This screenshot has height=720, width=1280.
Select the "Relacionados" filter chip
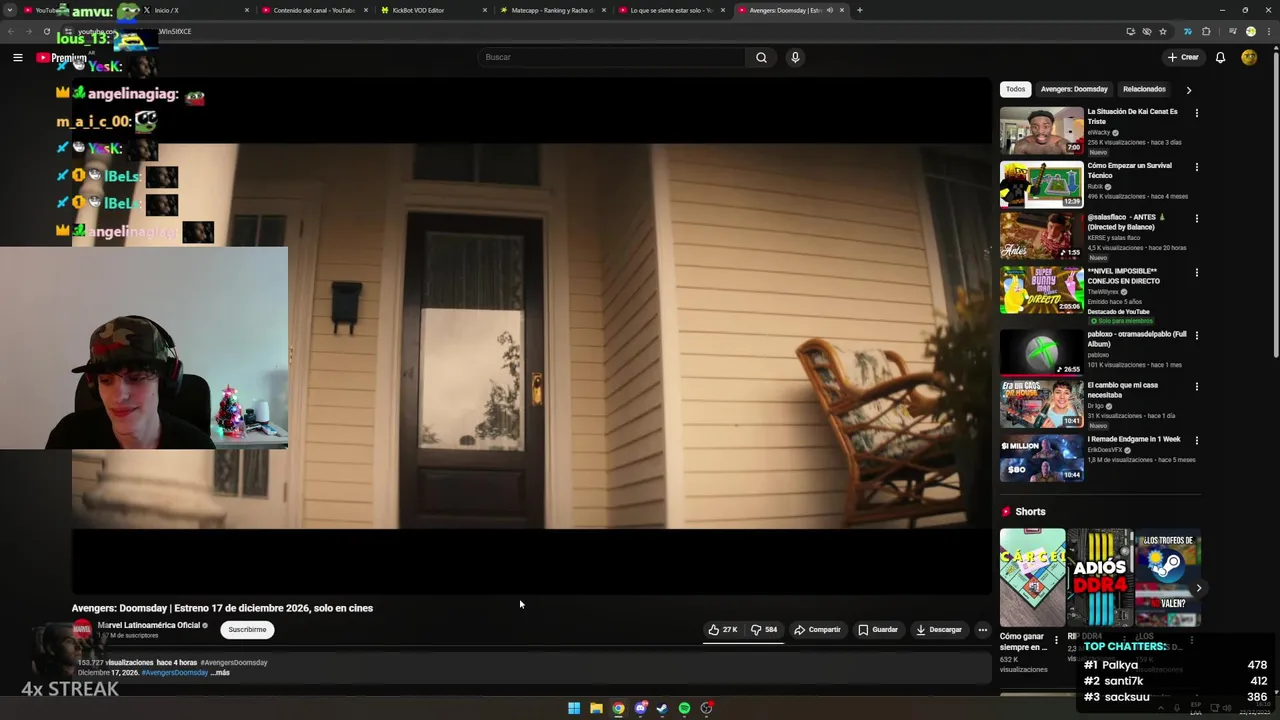pos(1144,89)
